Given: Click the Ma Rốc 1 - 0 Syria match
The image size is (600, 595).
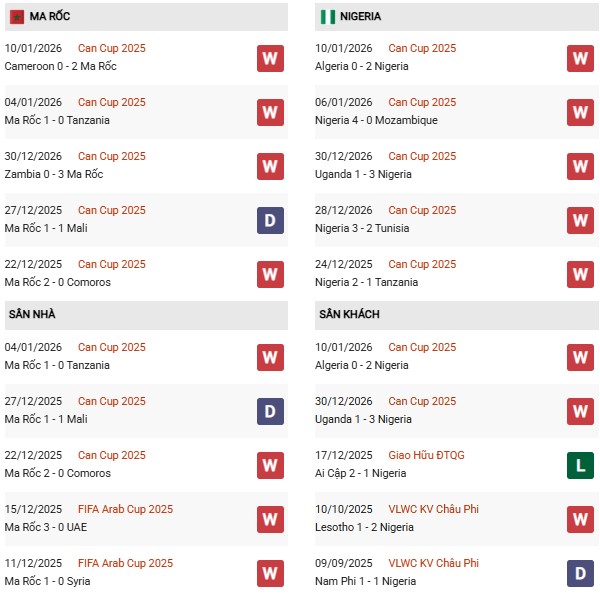Looking at the screenshot, I should (49, 581).
